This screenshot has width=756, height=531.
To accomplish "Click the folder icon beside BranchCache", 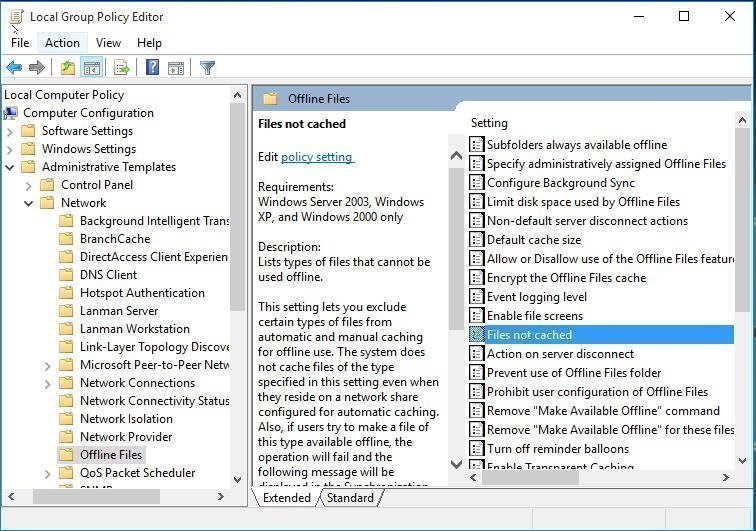I will [66, 239].
